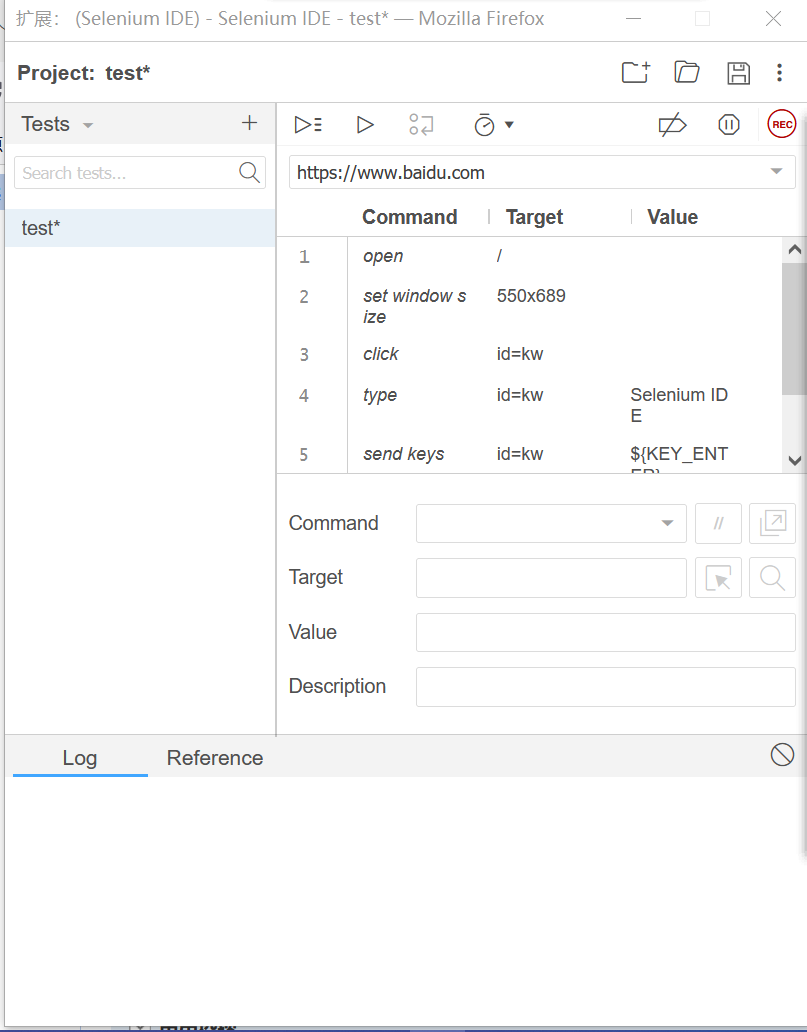Click the Value input field

[x=606, y=632]
